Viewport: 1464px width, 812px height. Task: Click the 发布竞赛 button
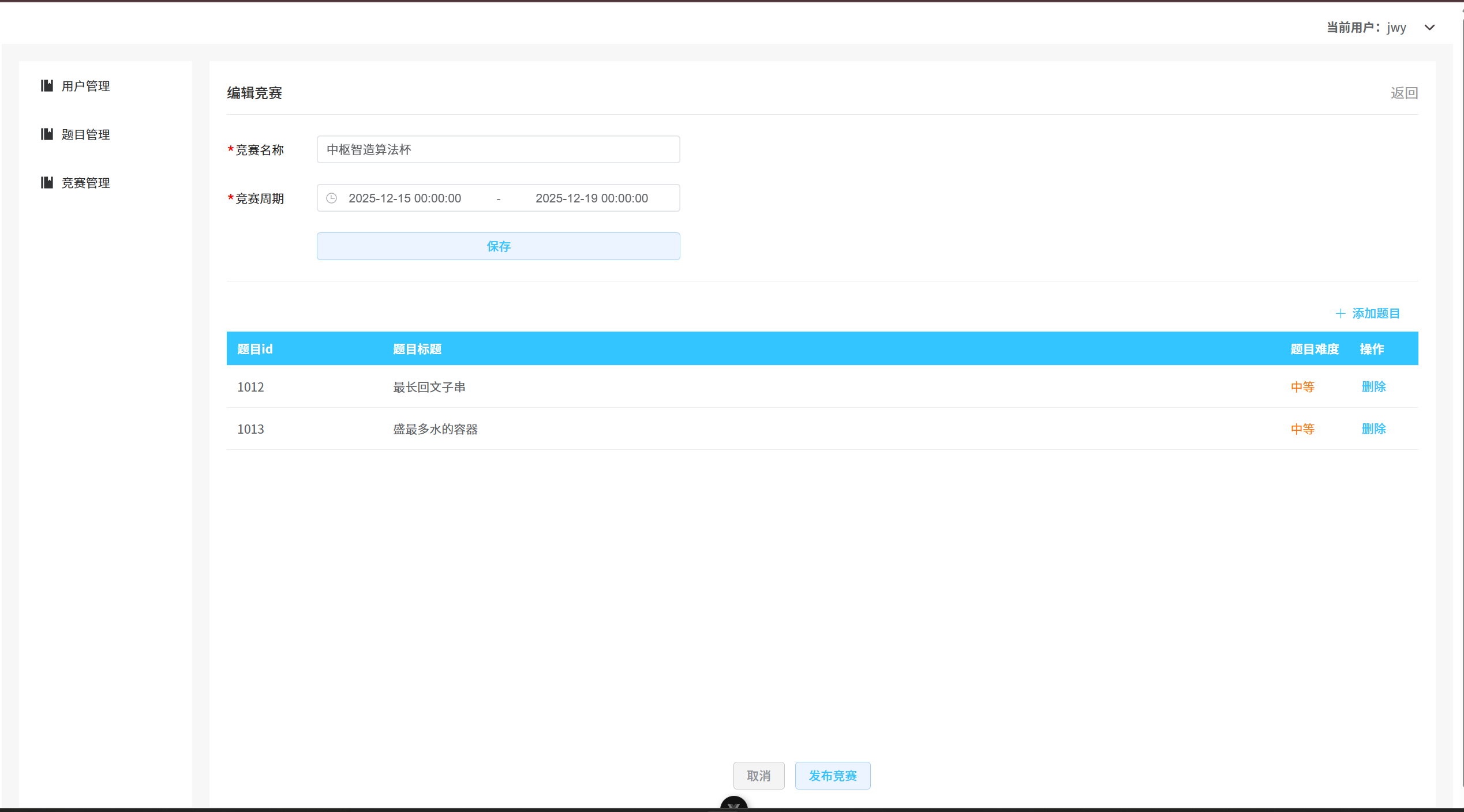(x=833, y=776)
